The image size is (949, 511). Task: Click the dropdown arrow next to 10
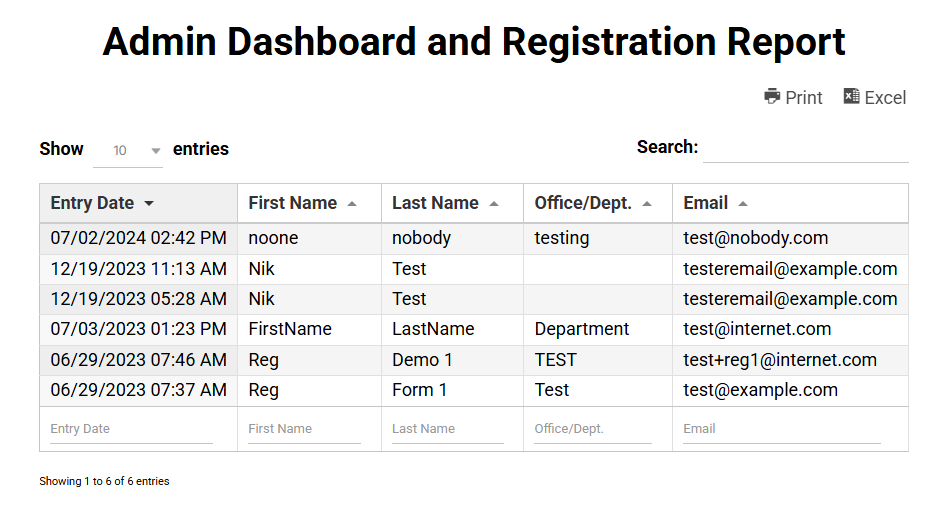click(x=156, y=151)
